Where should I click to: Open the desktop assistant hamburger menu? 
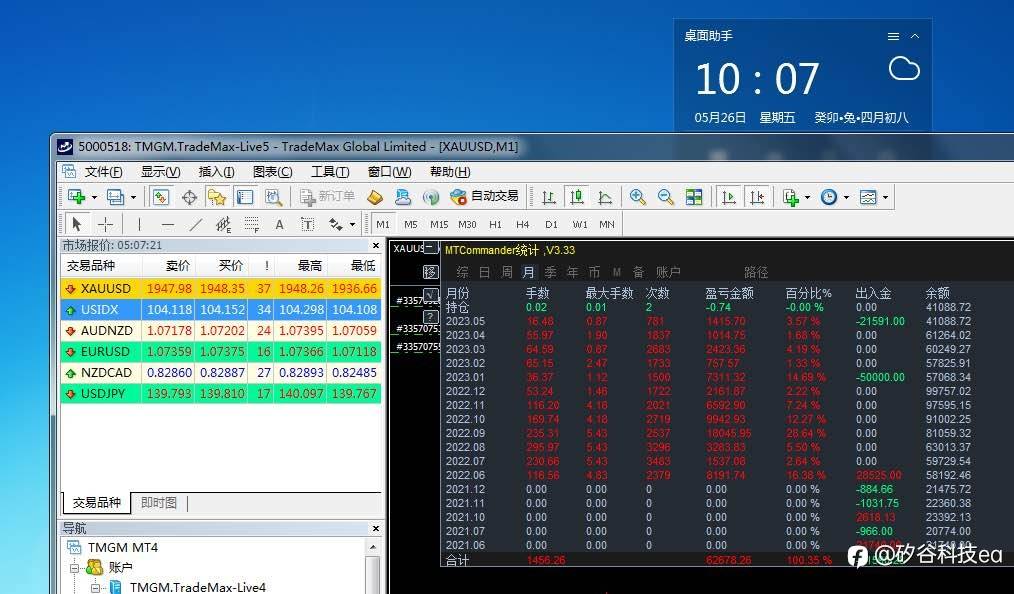(893, 36)
